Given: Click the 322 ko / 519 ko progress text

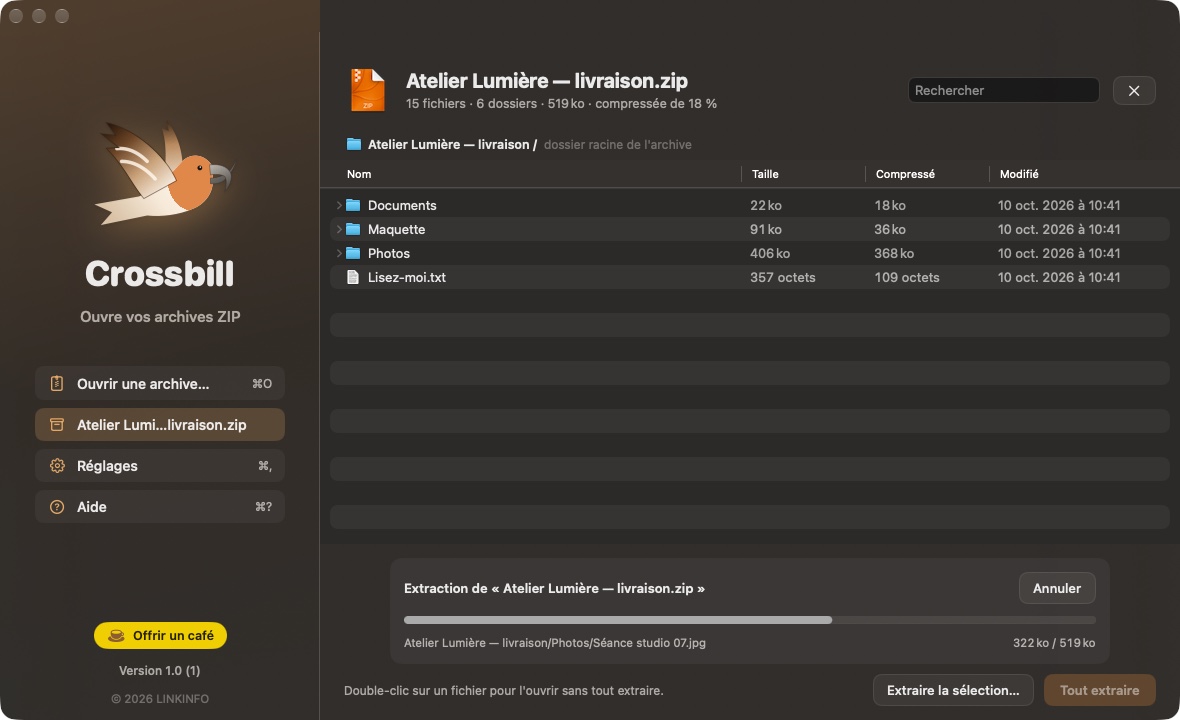Looking at the screenshot, I should pyautogui.click(x=1054, y=643).
